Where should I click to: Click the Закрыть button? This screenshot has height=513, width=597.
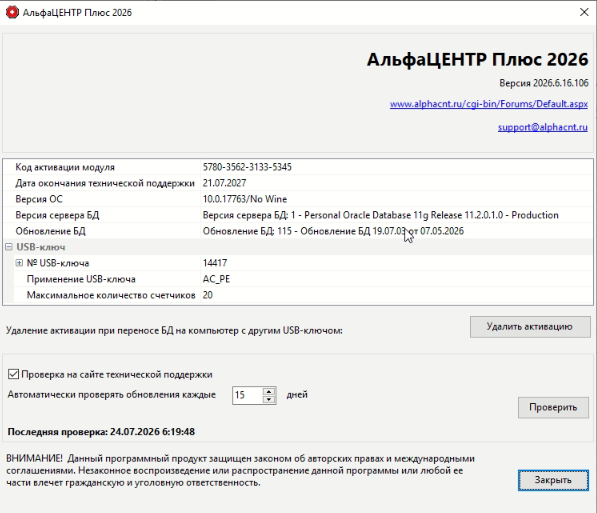553,480
